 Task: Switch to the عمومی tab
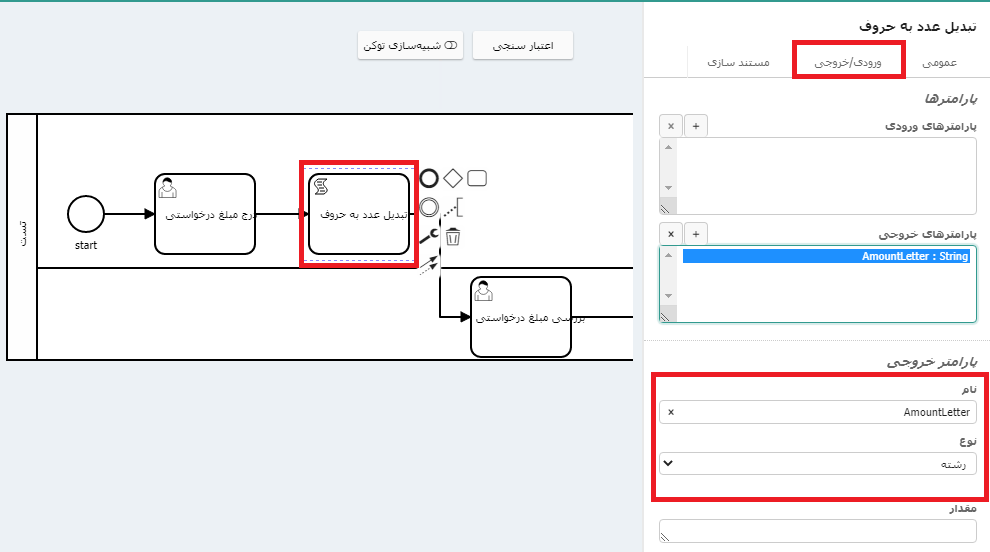click(939, 62)
